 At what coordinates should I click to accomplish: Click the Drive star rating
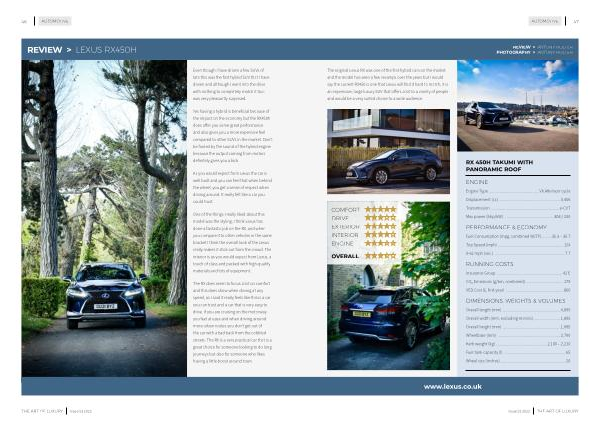click(x=380, y=218)
